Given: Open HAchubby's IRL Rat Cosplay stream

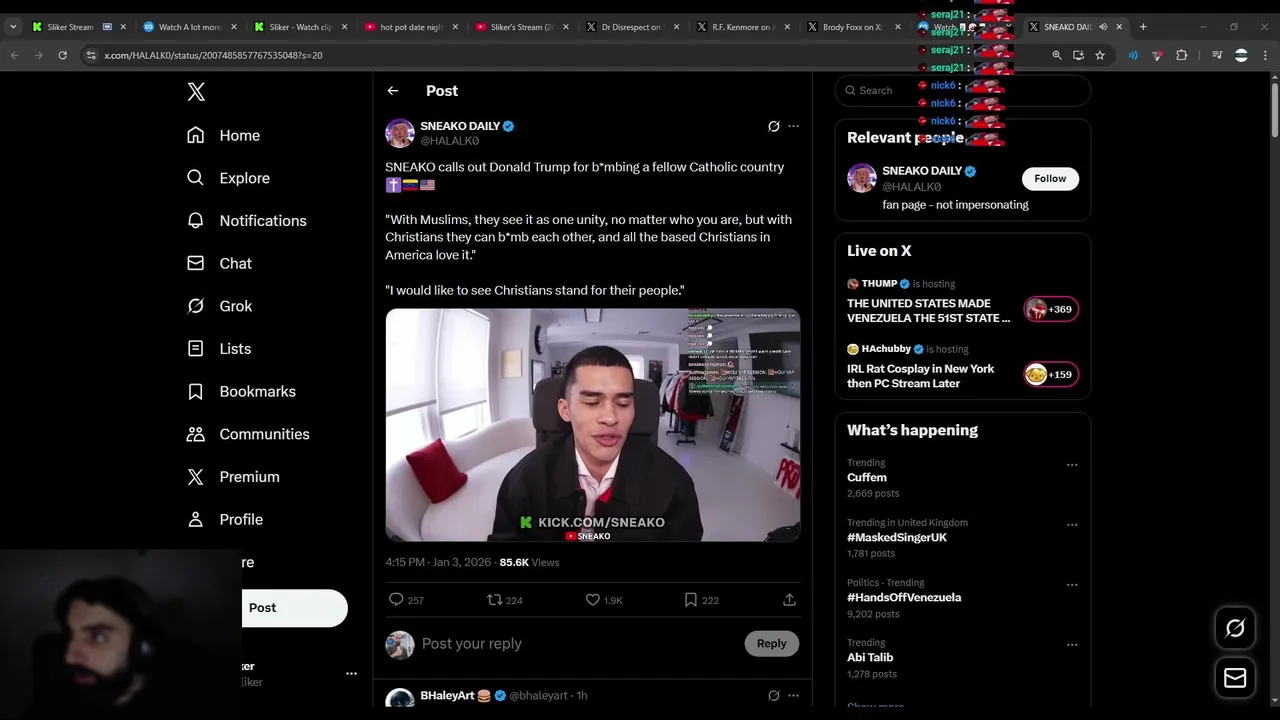Looking at the screenshot, I should click(920, 376).
